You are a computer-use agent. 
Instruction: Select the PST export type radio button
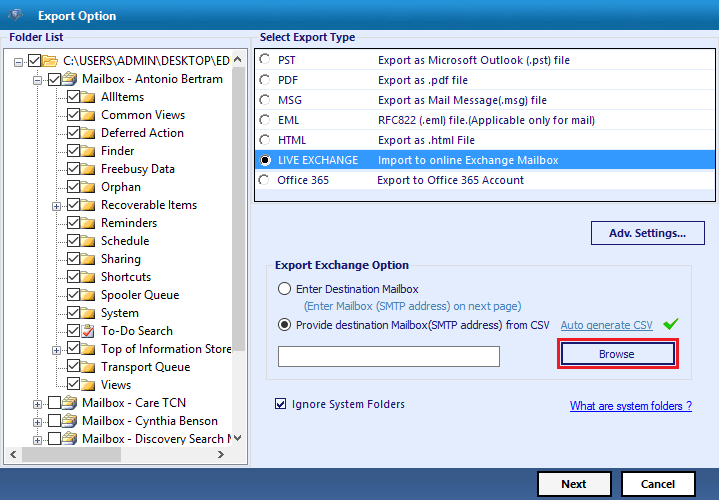click(x=265, y=60)
